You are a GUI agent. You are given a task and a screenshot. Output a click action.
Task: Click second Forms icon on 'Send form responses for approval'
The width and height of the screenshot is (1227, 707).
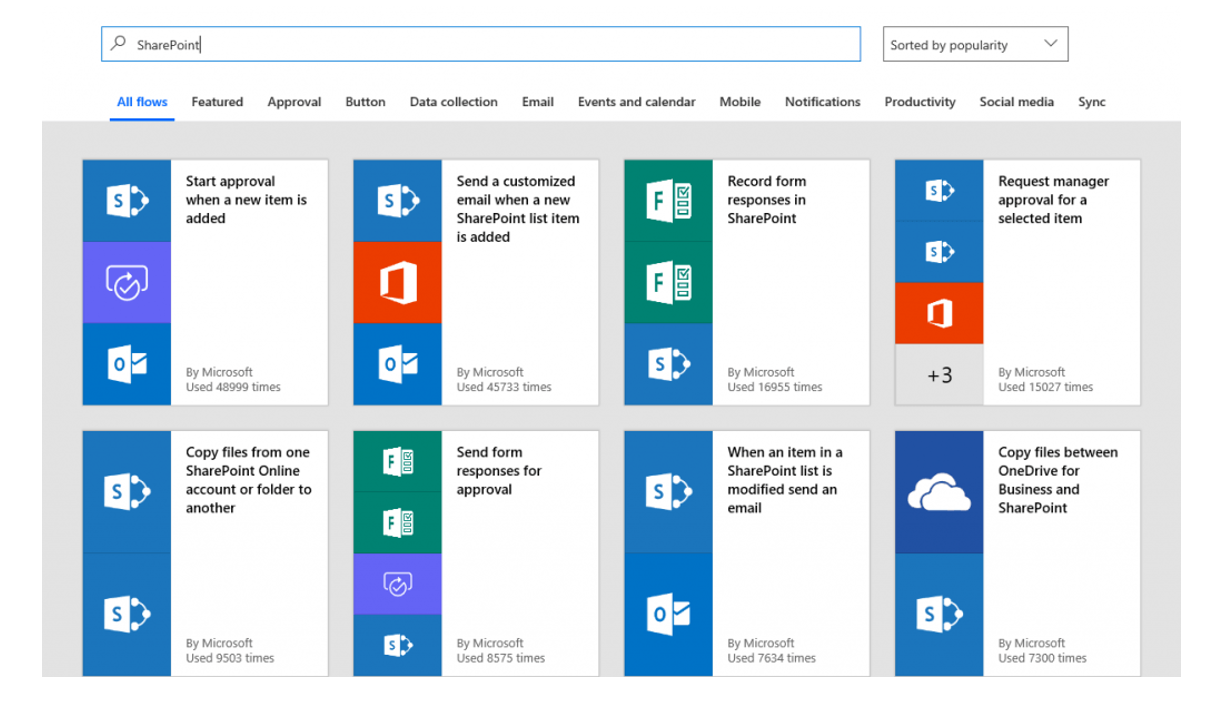(x=398, y=522)
